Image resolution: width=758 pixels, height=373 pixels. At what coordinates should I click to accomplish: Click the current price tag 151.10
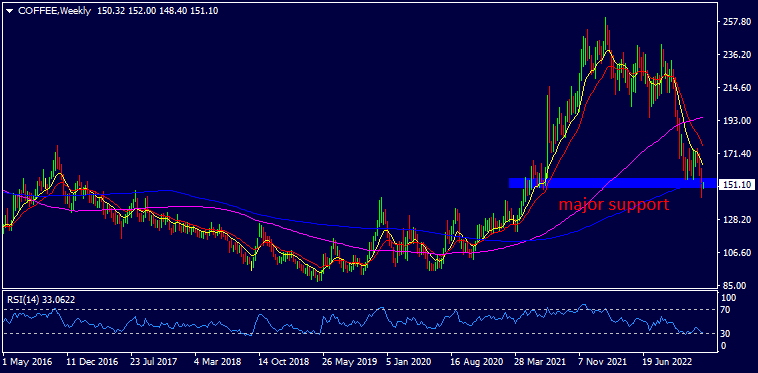click(x=736, y=185)
